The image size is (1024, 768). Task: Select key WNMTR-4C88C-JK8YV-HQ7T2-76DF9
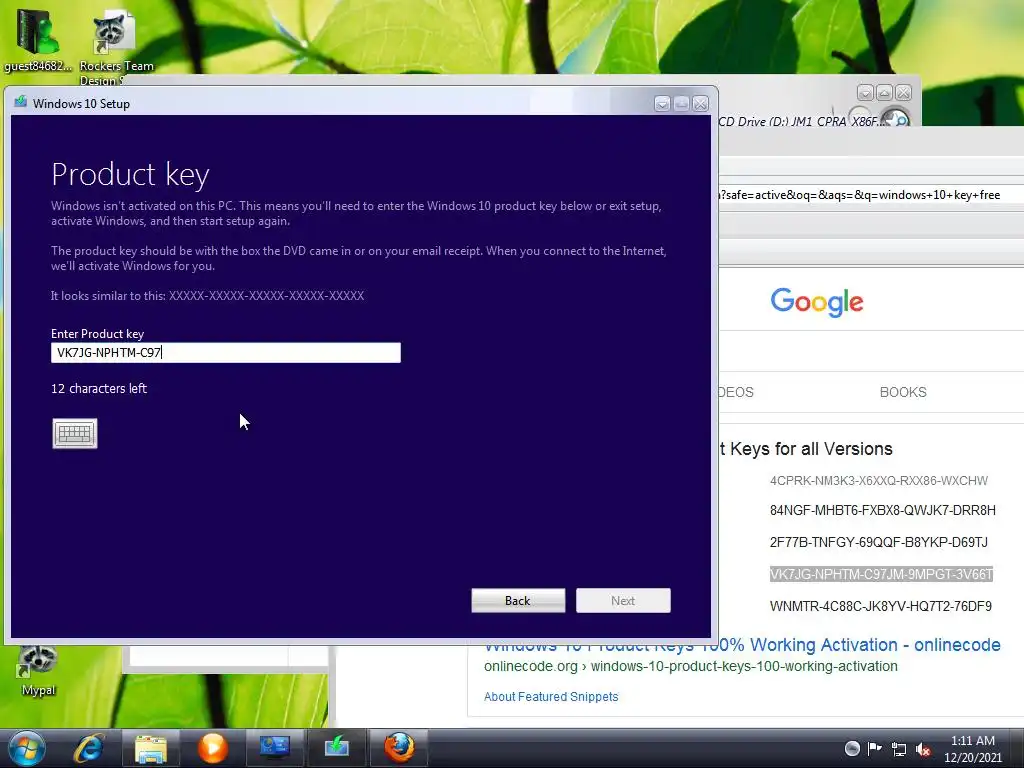880,606
